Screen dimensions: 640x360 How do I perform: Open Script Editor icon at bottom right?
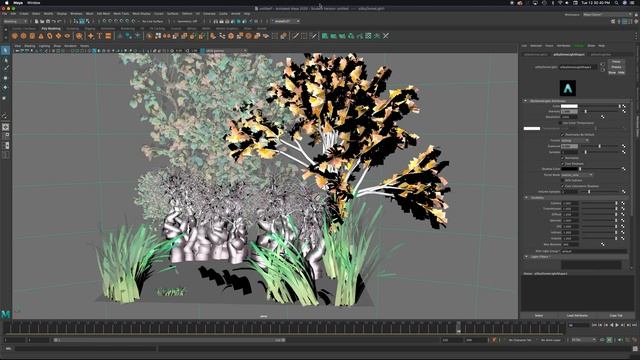tap(635, 349)
